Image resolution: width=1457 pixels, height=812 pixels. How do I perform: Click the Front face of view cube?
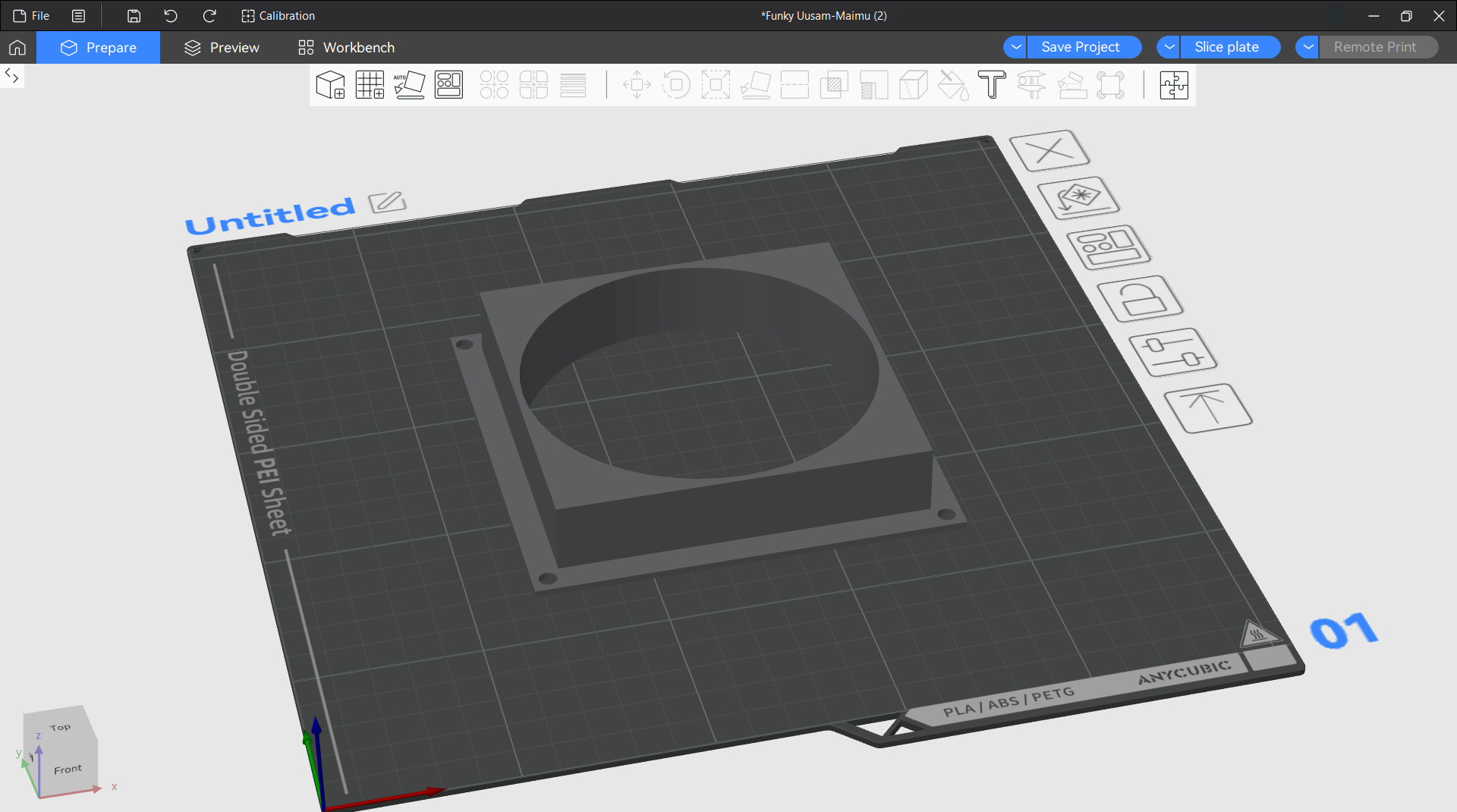(68, 769)
